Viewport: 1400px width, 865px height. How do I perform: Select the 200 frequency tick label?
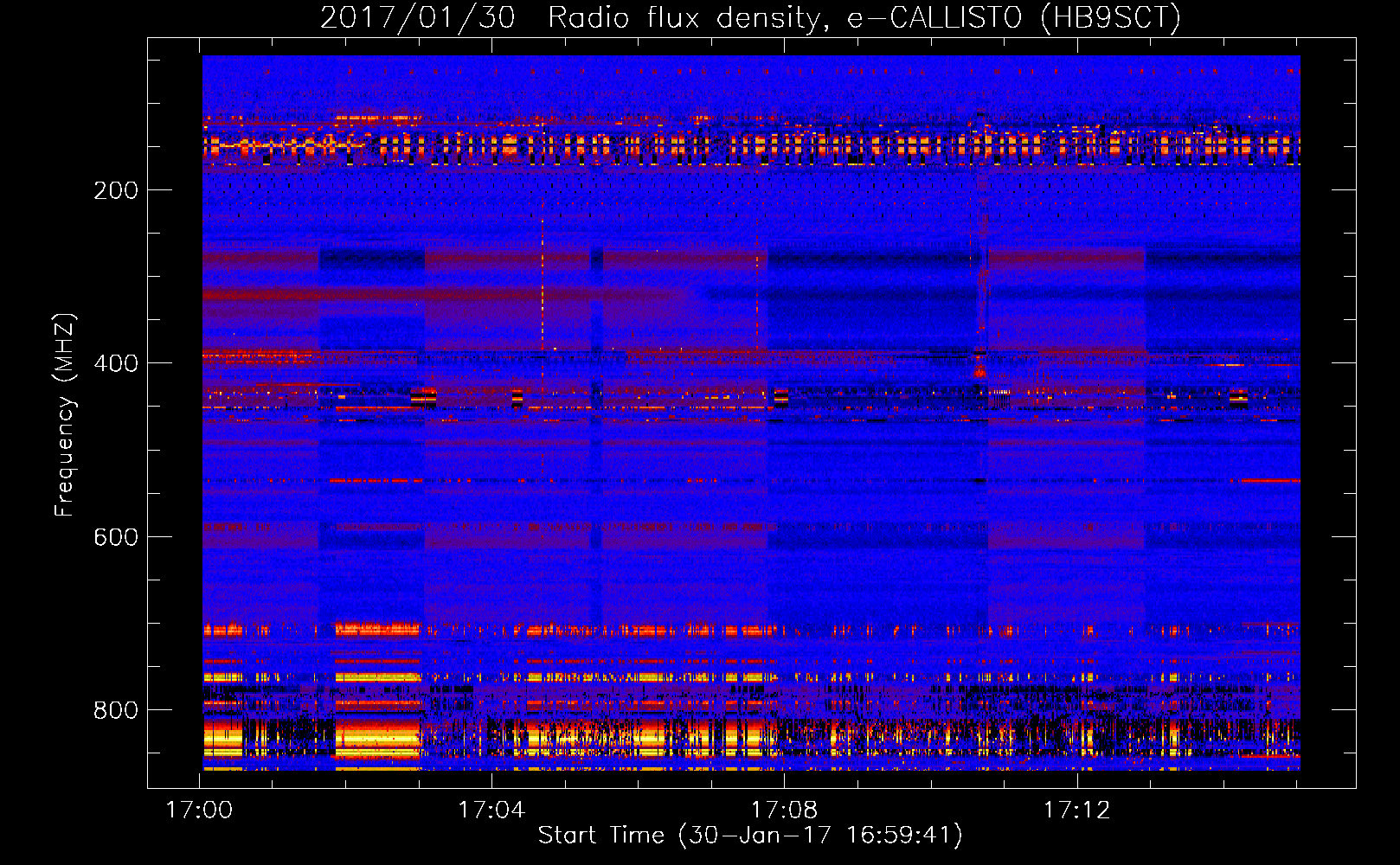[x=116, y=190]
